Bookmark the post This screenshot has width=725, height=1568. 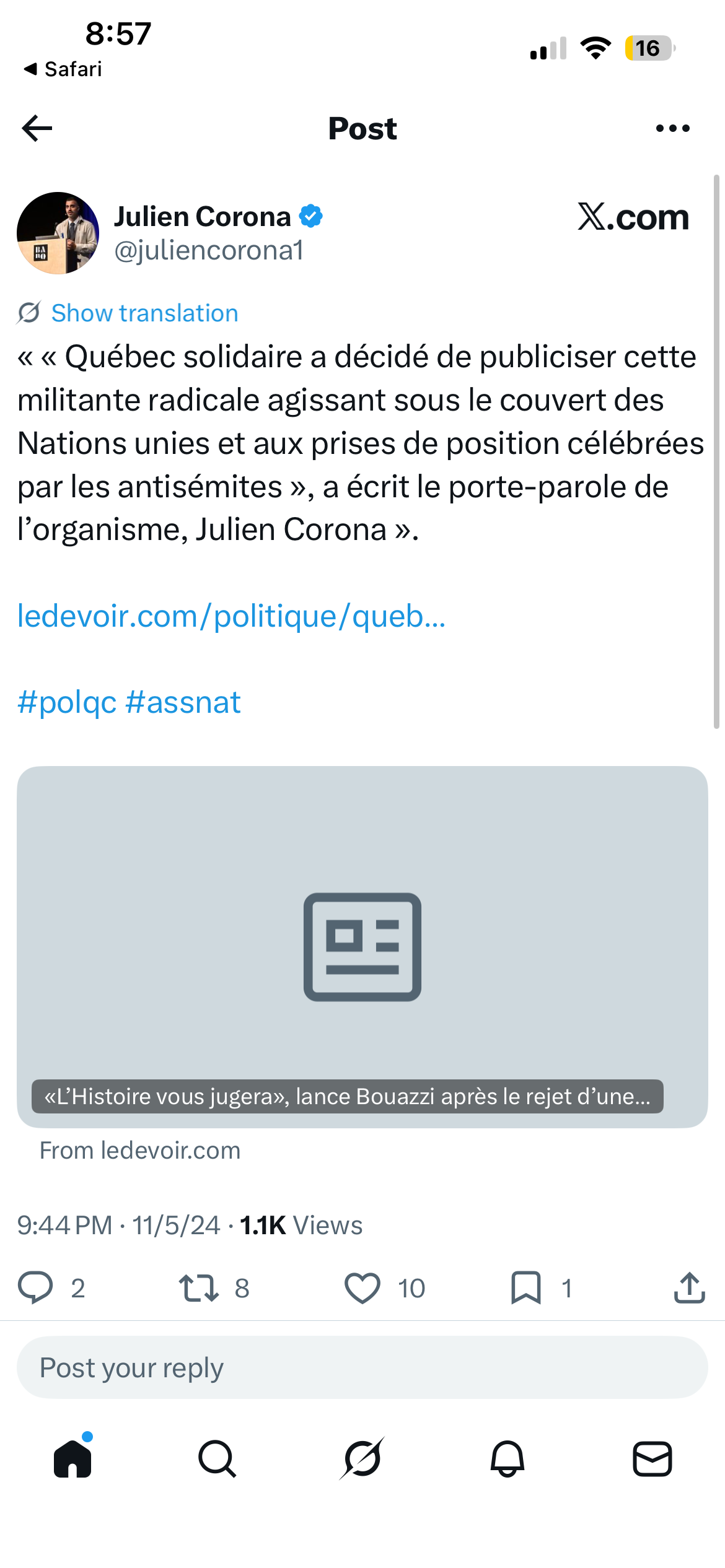coord(526,1288)
